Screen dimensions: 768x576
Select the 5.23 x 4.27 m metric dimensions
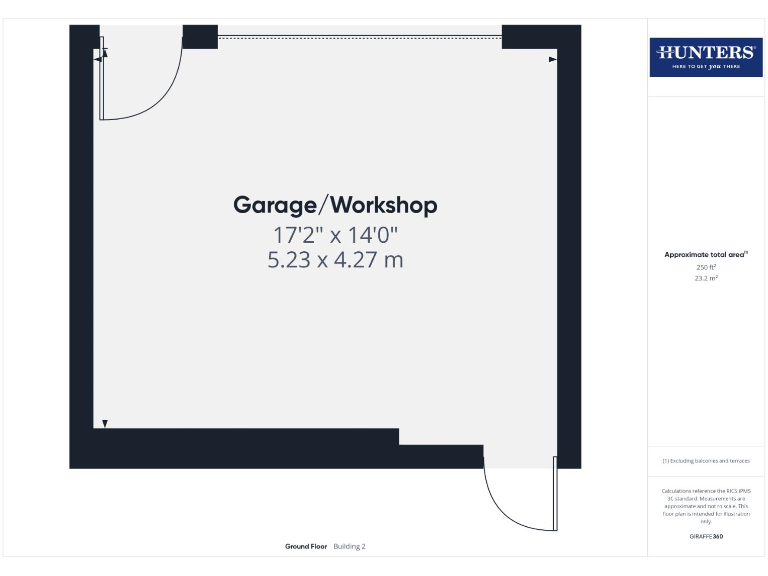click(335, 260)
